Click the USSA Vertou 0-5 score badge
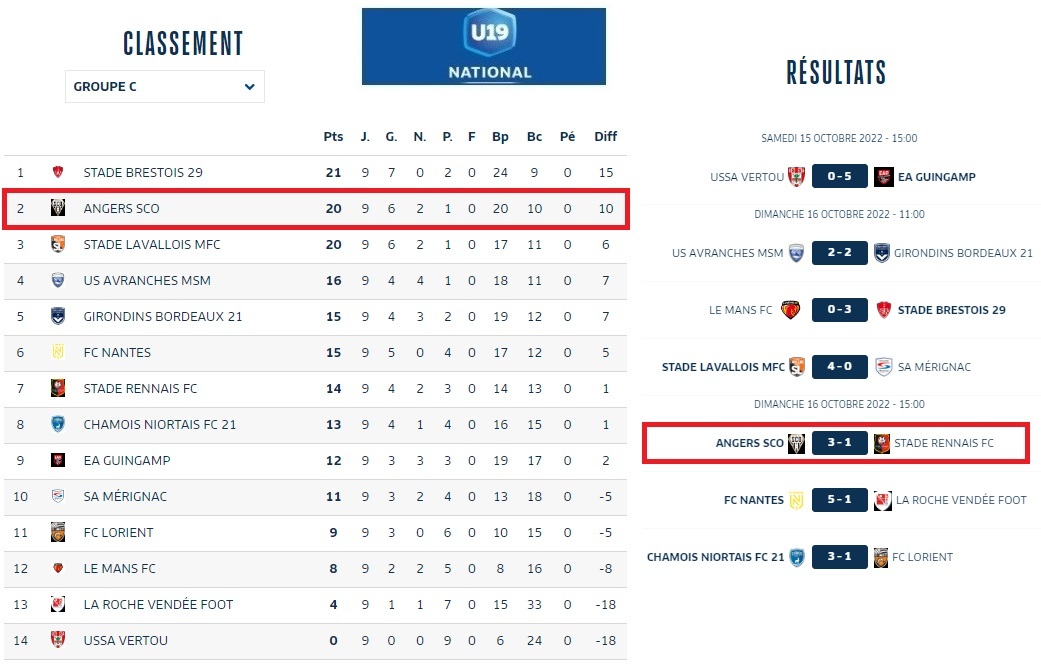 pos(840,177)
